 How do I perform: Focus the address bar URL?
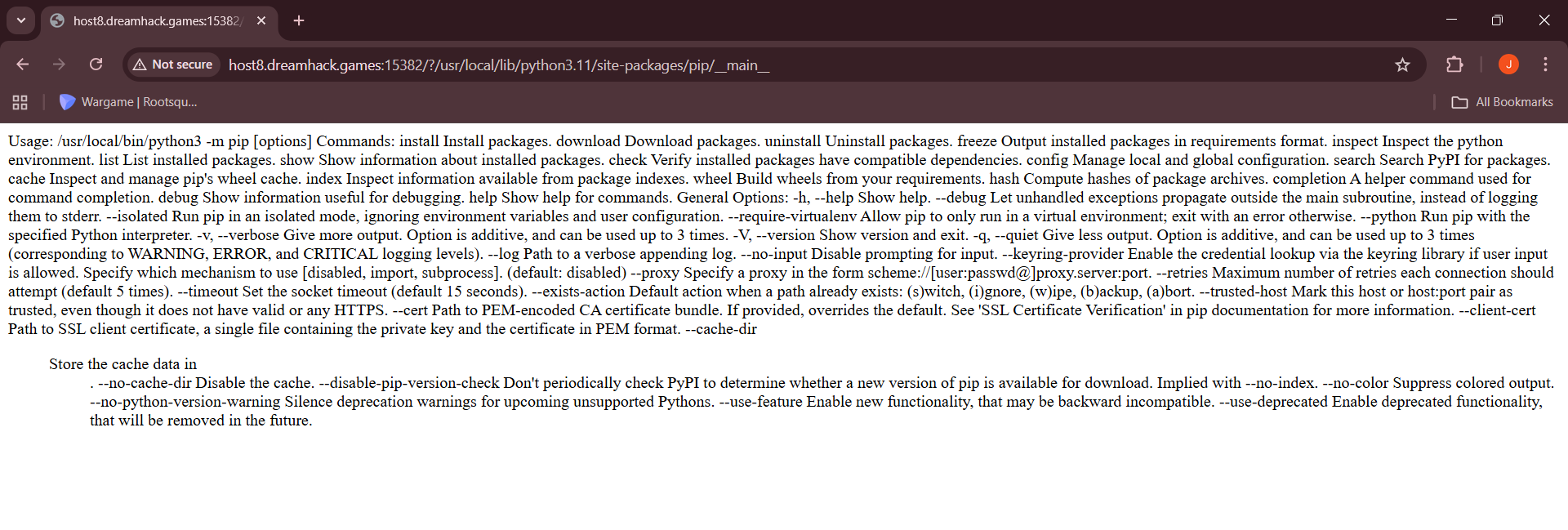(x=498, y=65)
